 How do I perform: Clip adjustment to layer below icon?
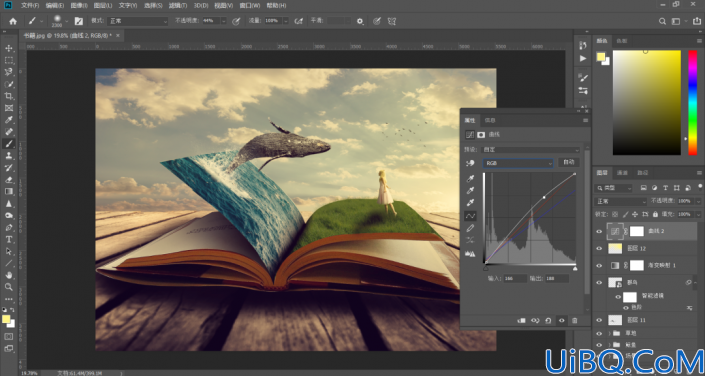[522, 321]
